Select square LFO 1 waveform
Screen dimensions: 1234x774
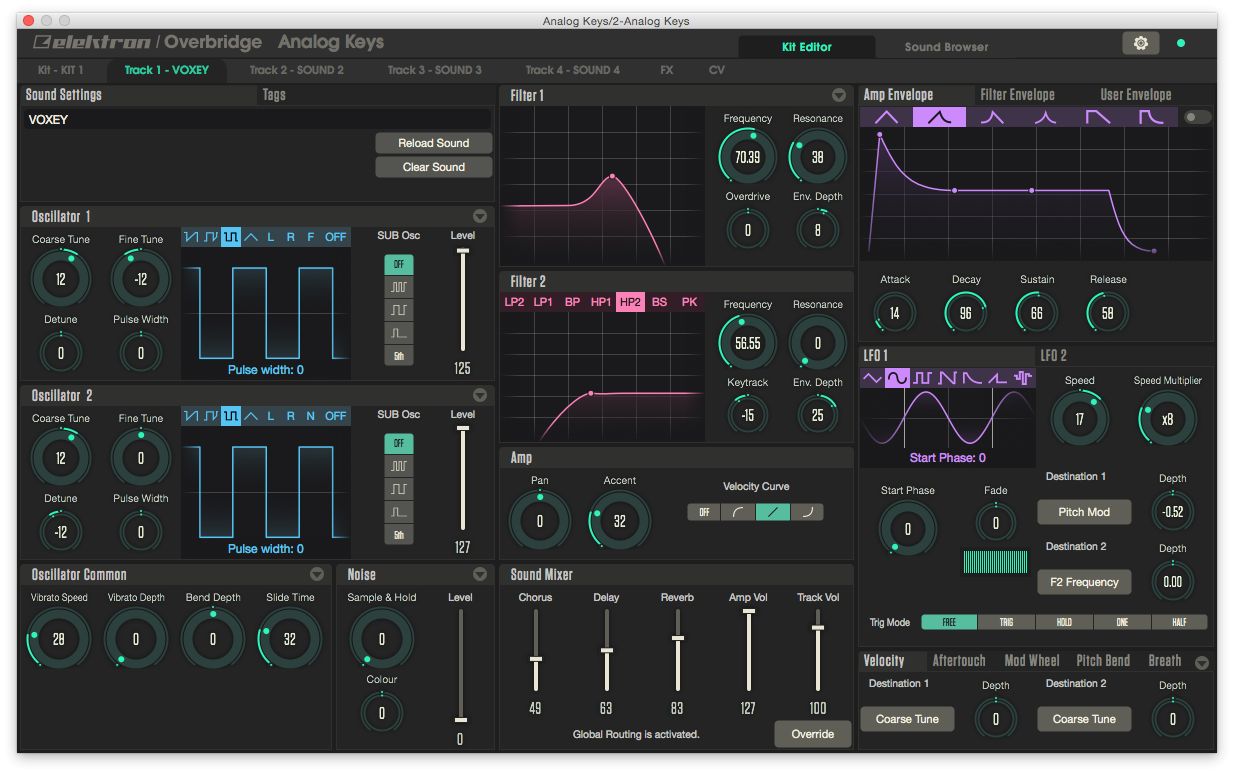[922, 378]
